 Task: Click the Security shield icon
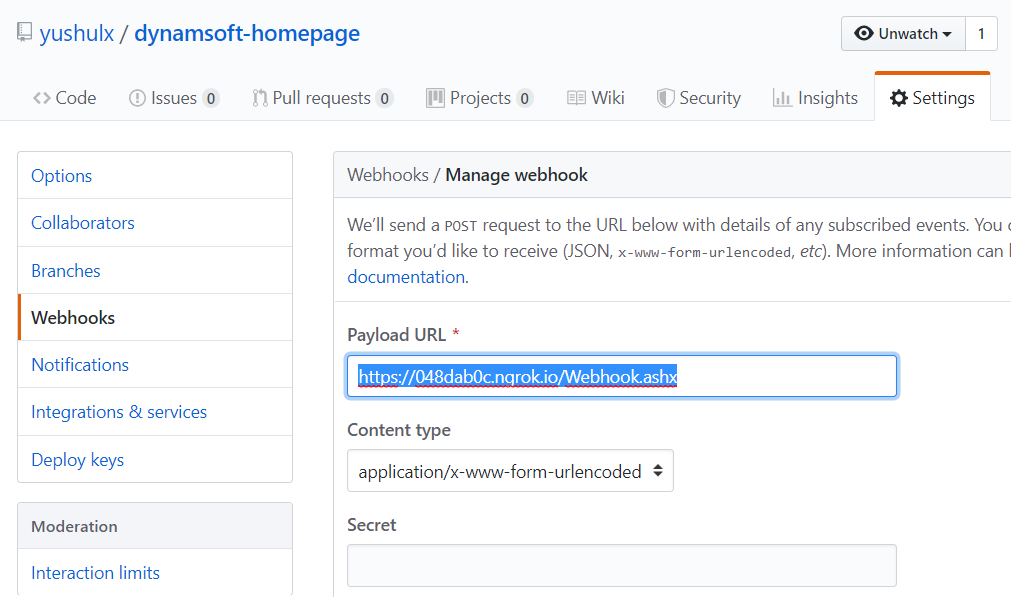point(665,98)
